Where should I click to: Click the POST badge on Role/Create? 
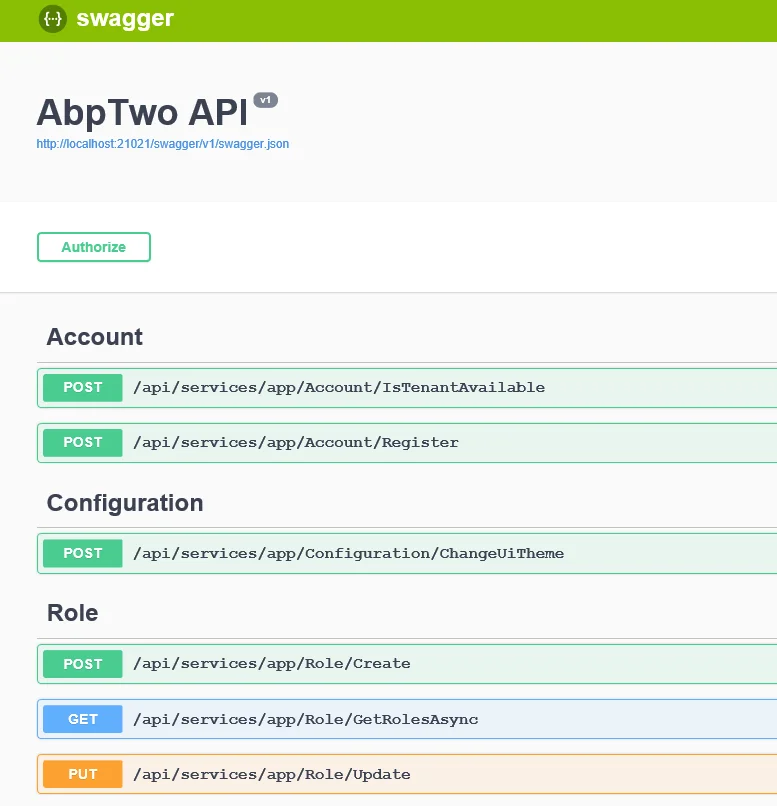pyautogui.click(x=82, y=663)
